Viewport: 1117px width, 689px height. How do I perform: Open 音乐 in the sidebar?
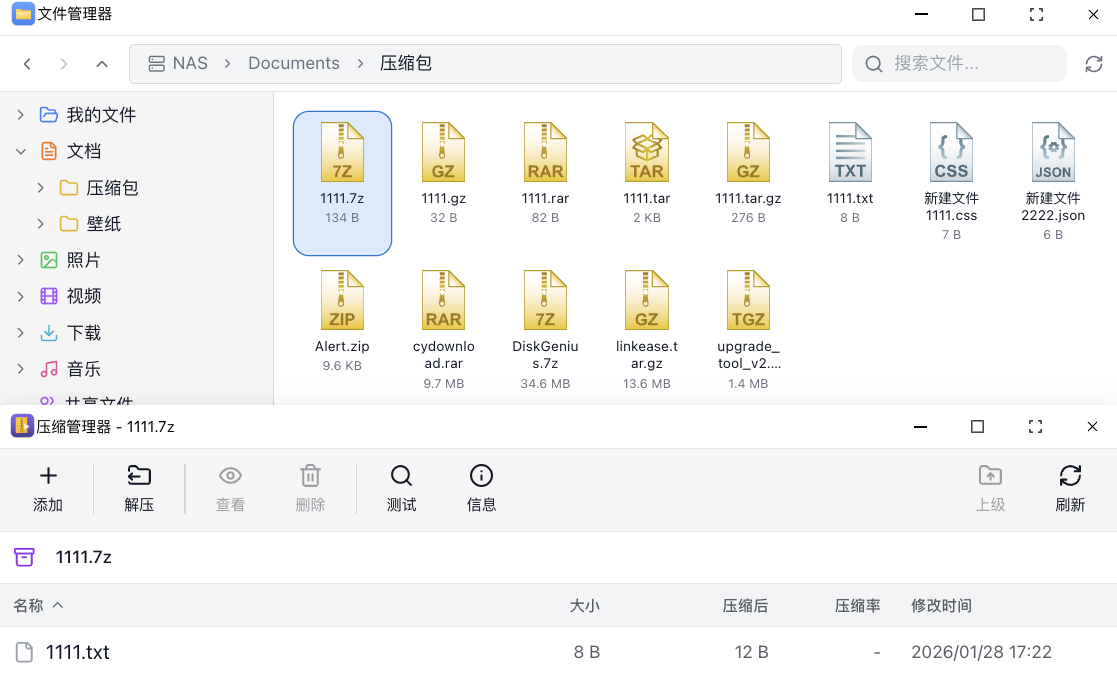tap(83, 369)
